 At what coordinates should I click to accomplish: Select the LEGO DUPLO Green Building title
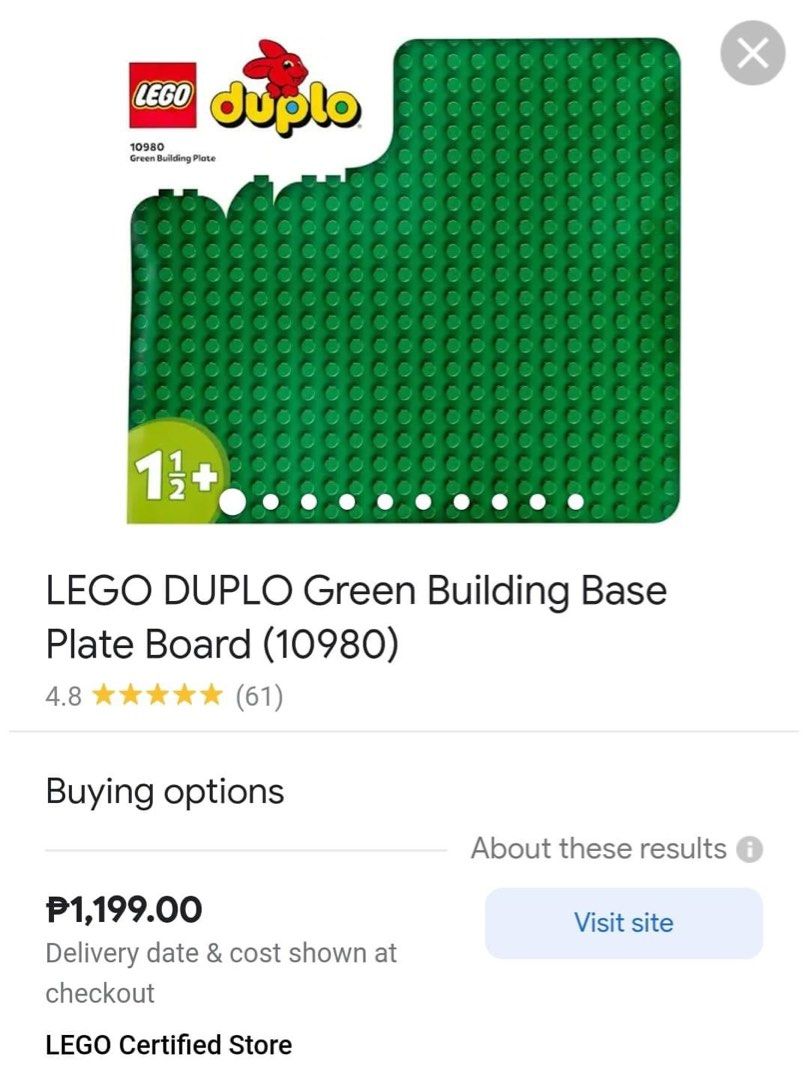pos(355,617)
